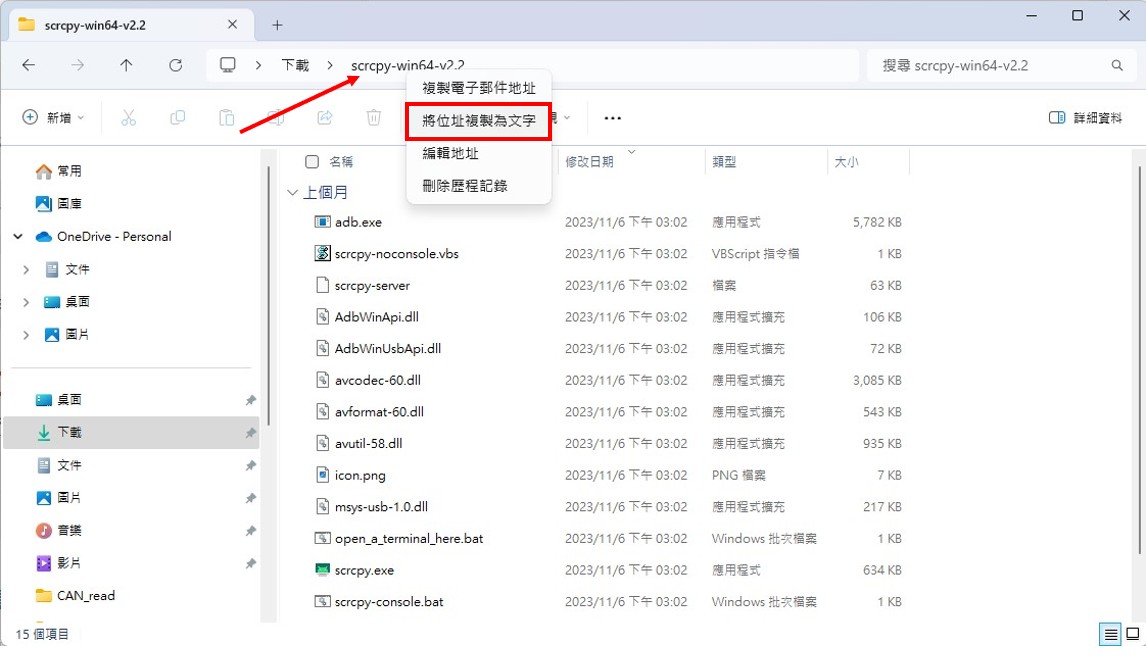Collapse the 上個月 file group
This screenshot has height=658, width=1146.
tap(292, 192)
